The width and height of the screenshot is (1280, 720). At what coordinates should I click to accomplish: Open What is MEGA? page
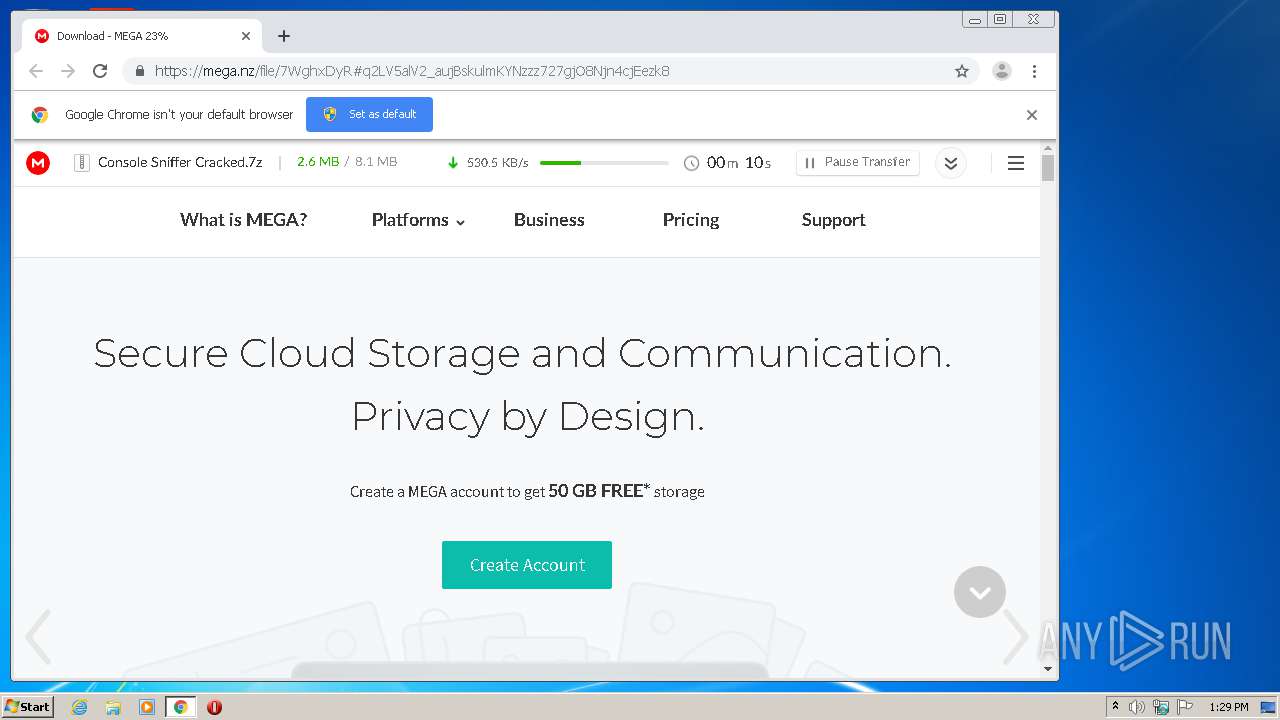point(243,220)
